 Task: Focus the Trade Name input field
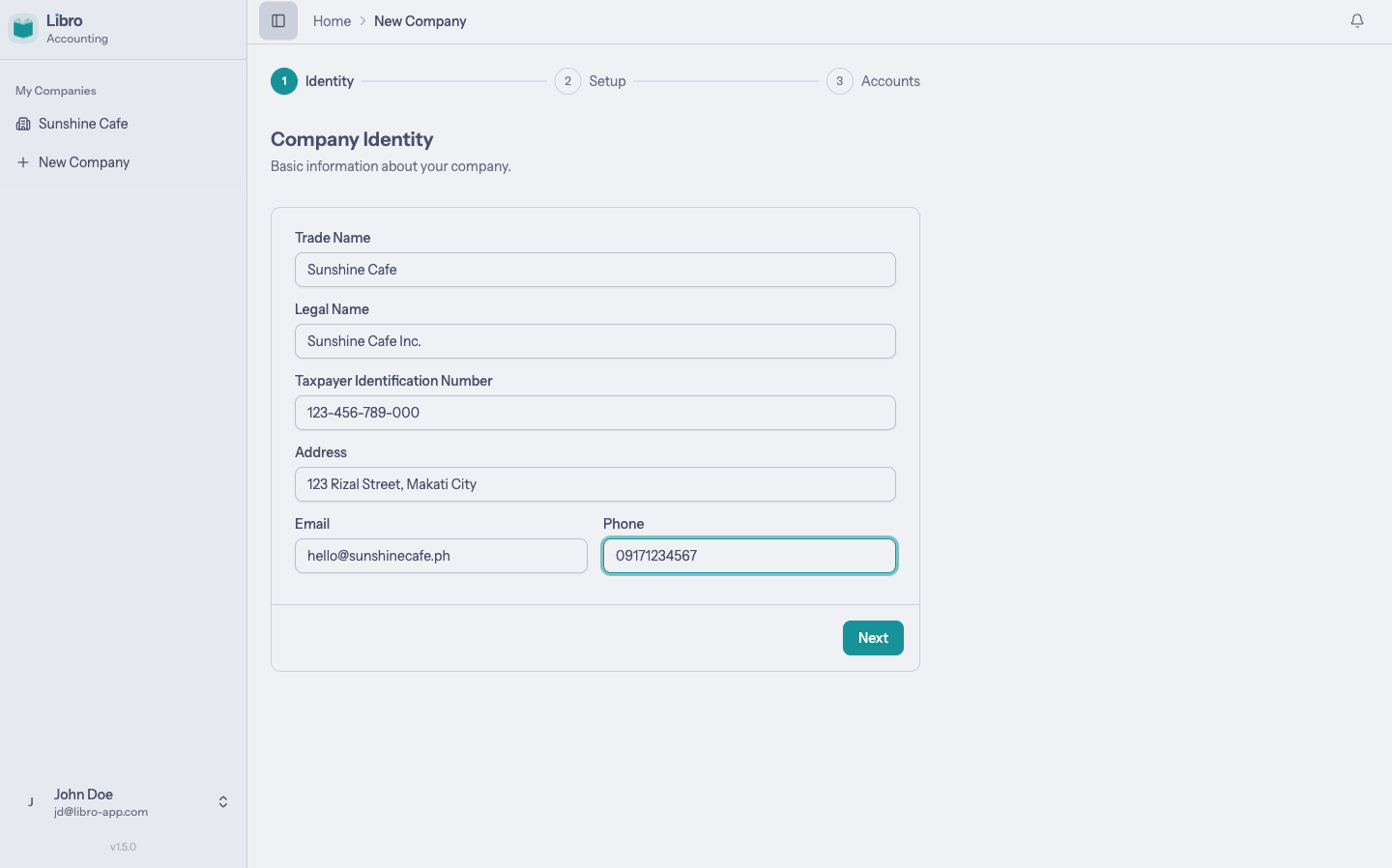[595, 270]
